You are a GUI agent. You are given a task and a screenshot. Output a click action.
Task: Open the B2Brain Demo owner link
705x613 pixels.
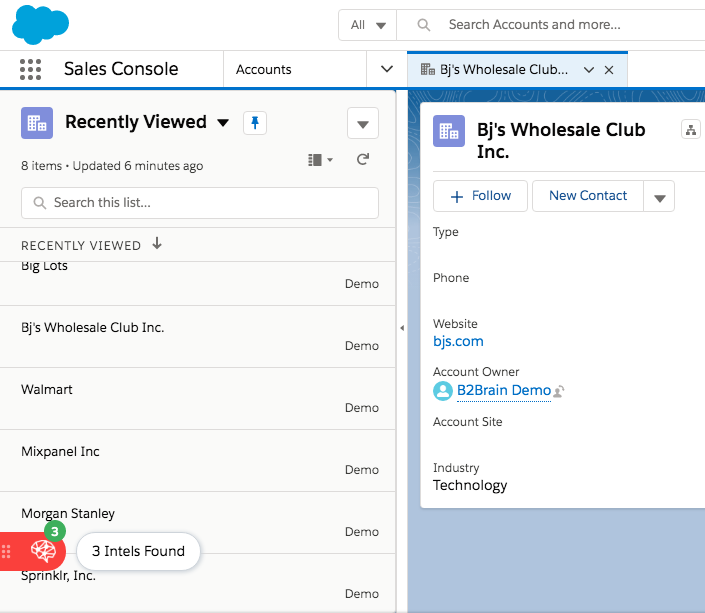tap(504, 390)
